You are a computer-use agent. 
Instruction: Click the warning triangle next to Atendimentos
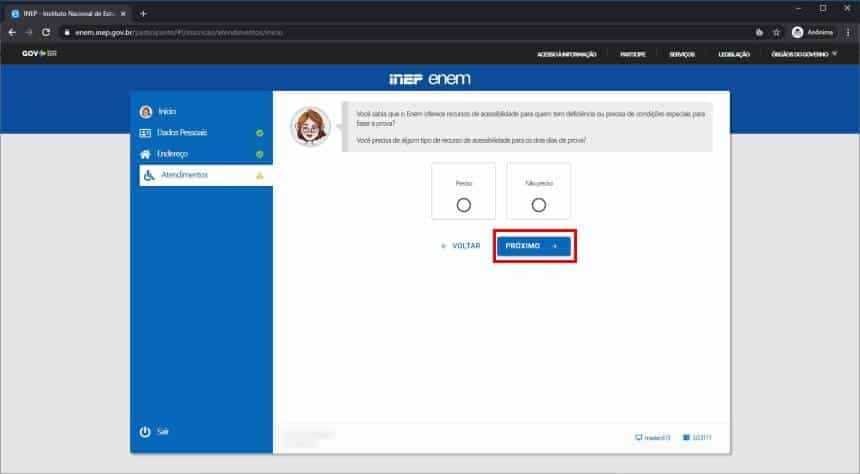click(260, 176)
